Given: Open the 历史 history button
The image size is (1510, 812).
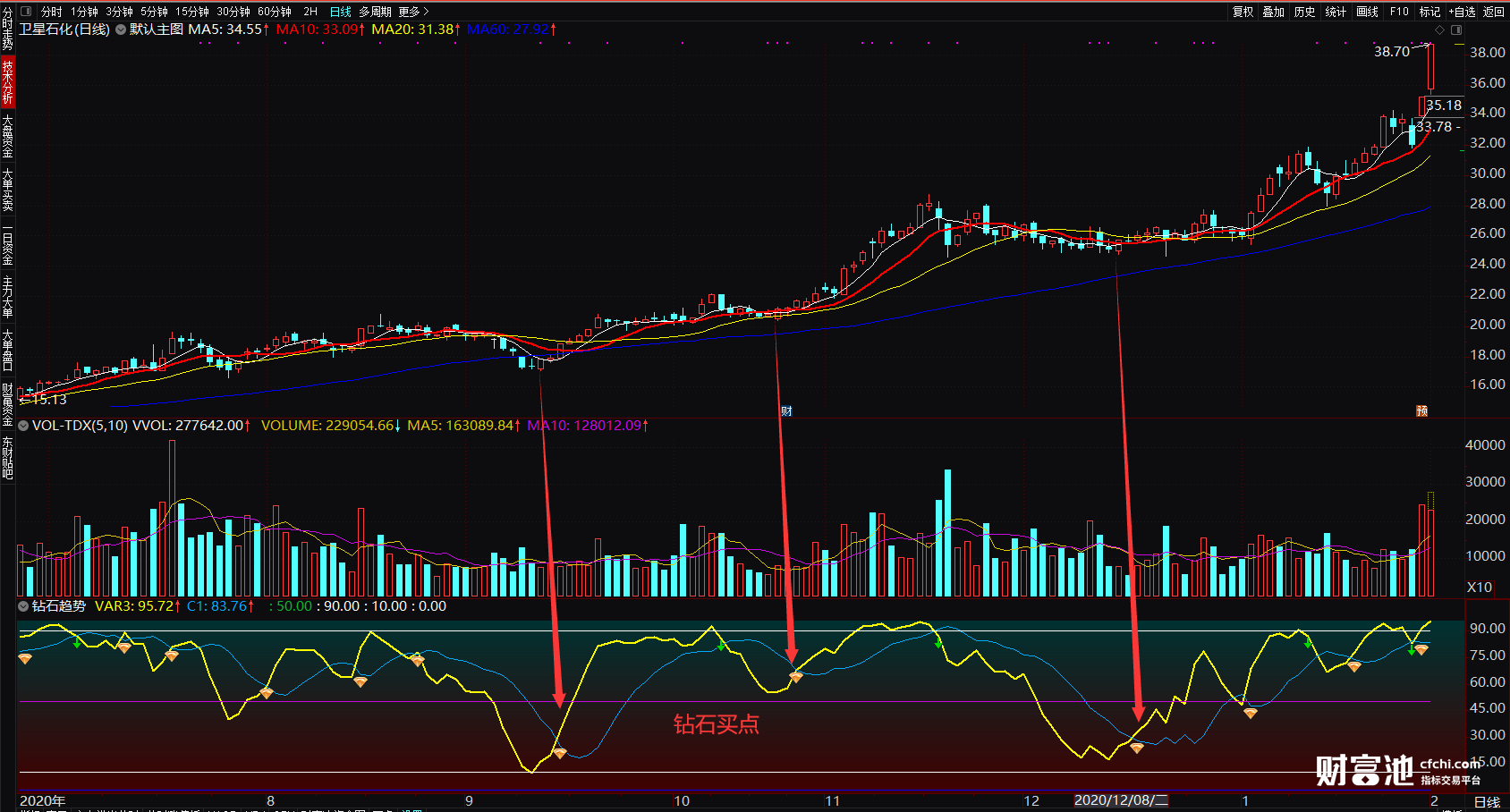Looking at the screenshot, I should tap(1305, 12).
